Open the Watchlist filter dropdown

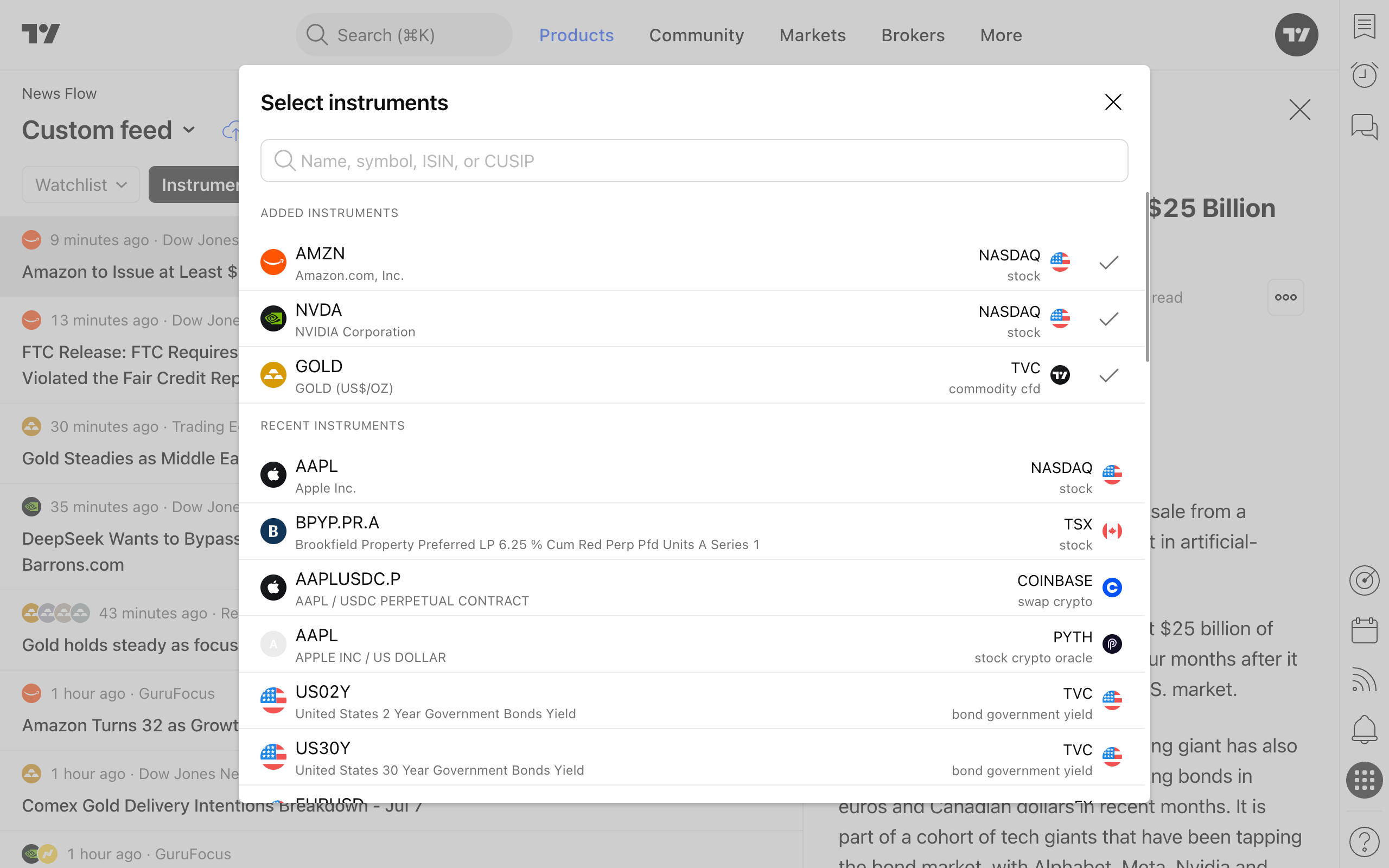click(x=81, y=184)
